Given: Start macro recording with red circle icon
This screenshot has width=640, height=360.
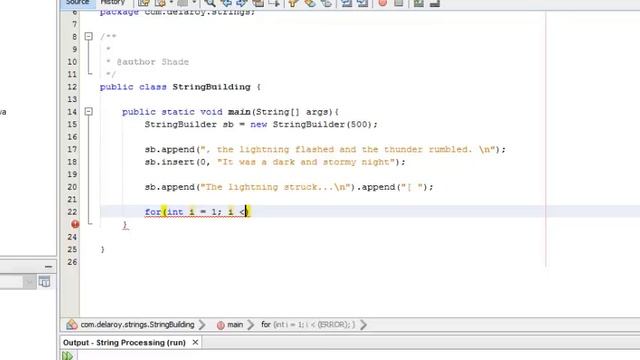Looking at the screenshot, I should [383, 3].
